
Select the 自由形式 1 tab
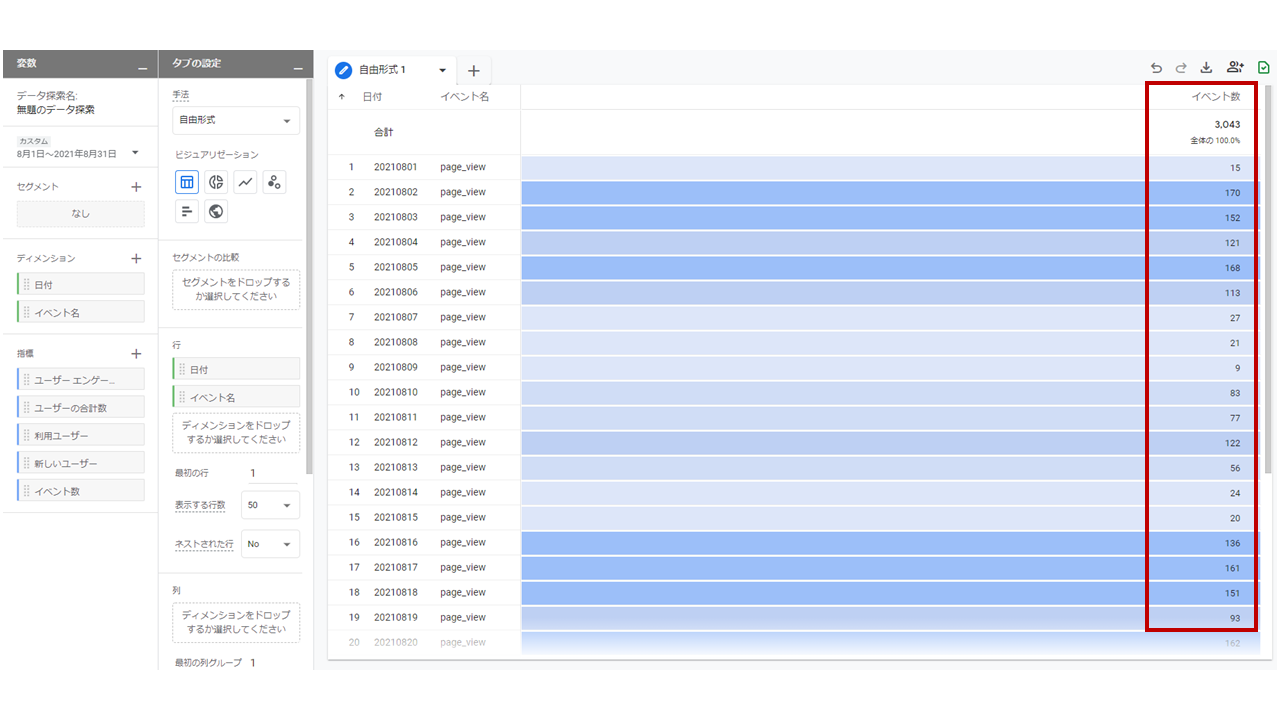[383, 70]
